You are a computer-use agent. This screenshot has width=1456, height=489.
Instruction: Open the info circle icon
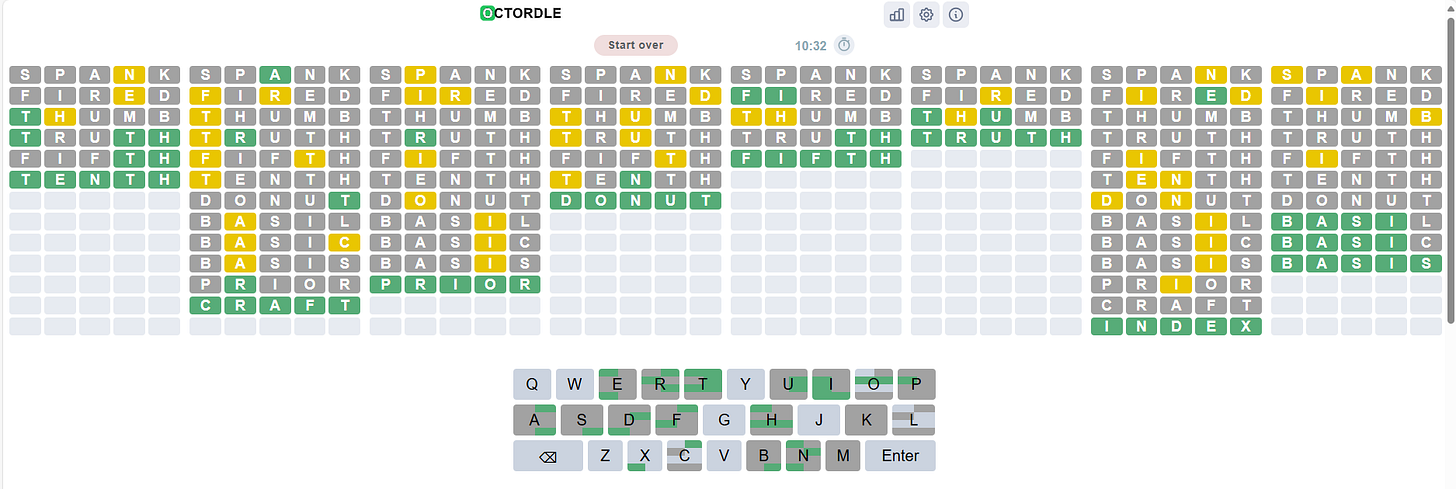point(956,15)
